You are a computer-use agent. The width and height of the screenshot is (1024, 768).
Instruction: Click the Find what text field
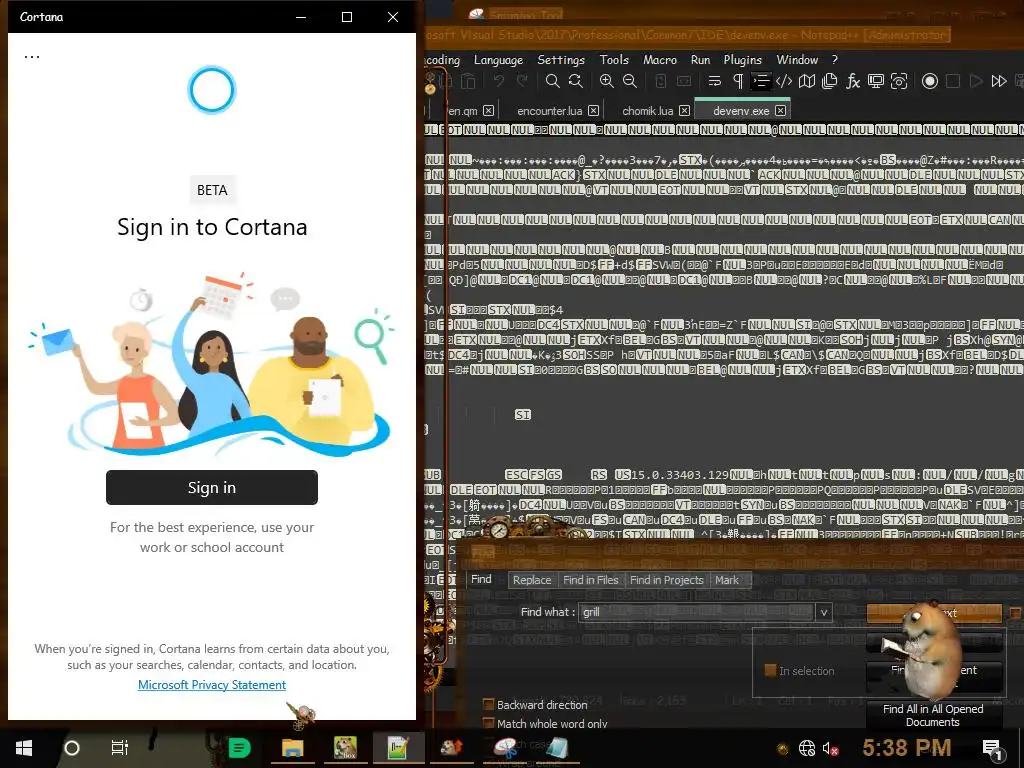[x=697, y=612]
